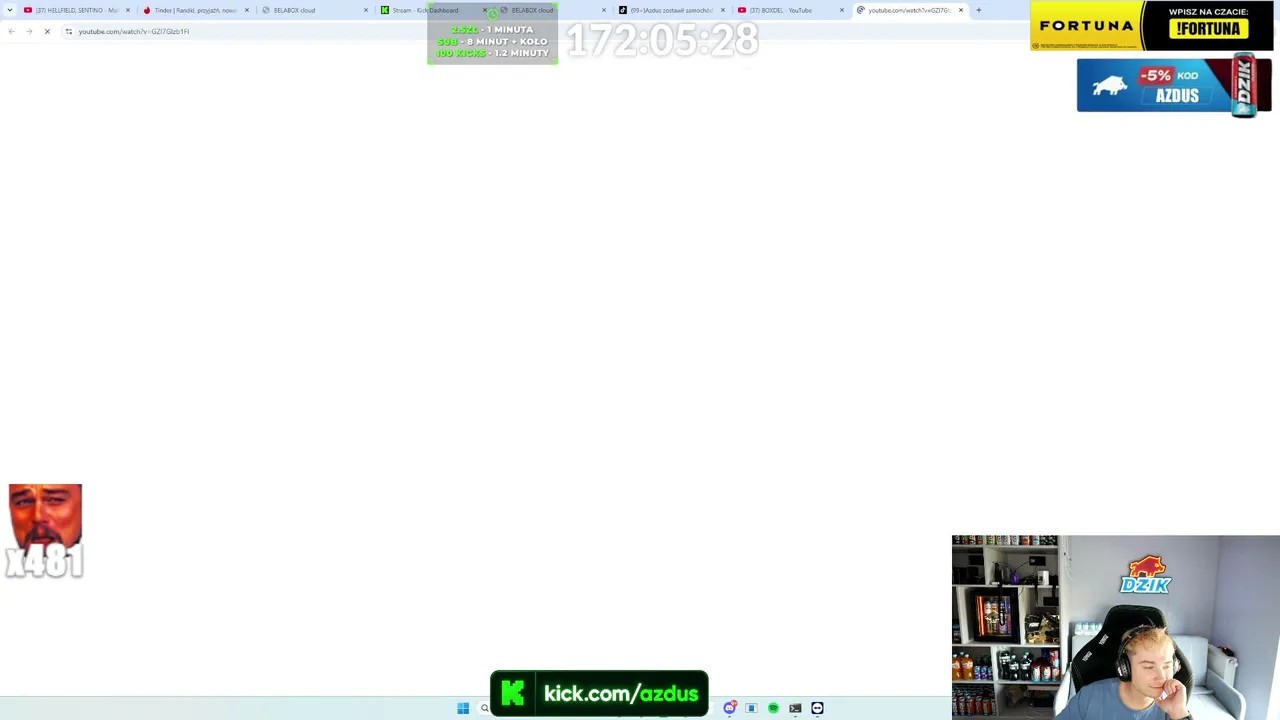Open TeamViewer from the taskbar

coord(817,708)
